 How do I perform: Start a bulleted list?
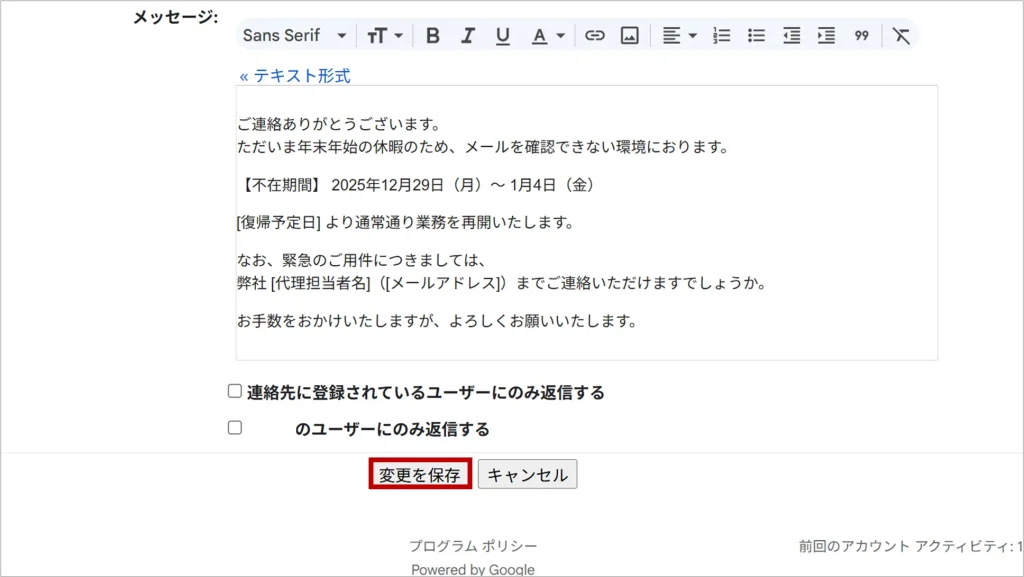pos(757,36)
